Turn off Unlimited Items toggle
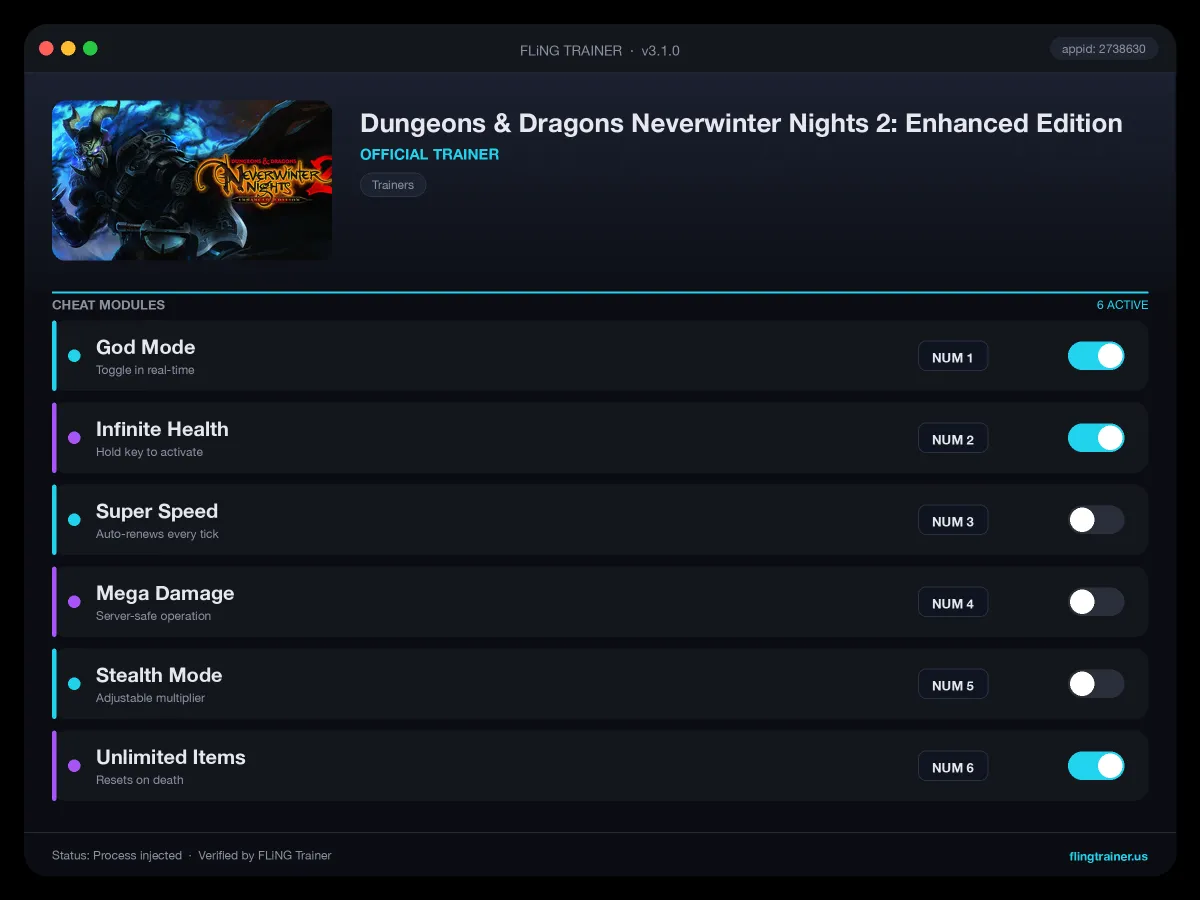 tap(1096, 766)
